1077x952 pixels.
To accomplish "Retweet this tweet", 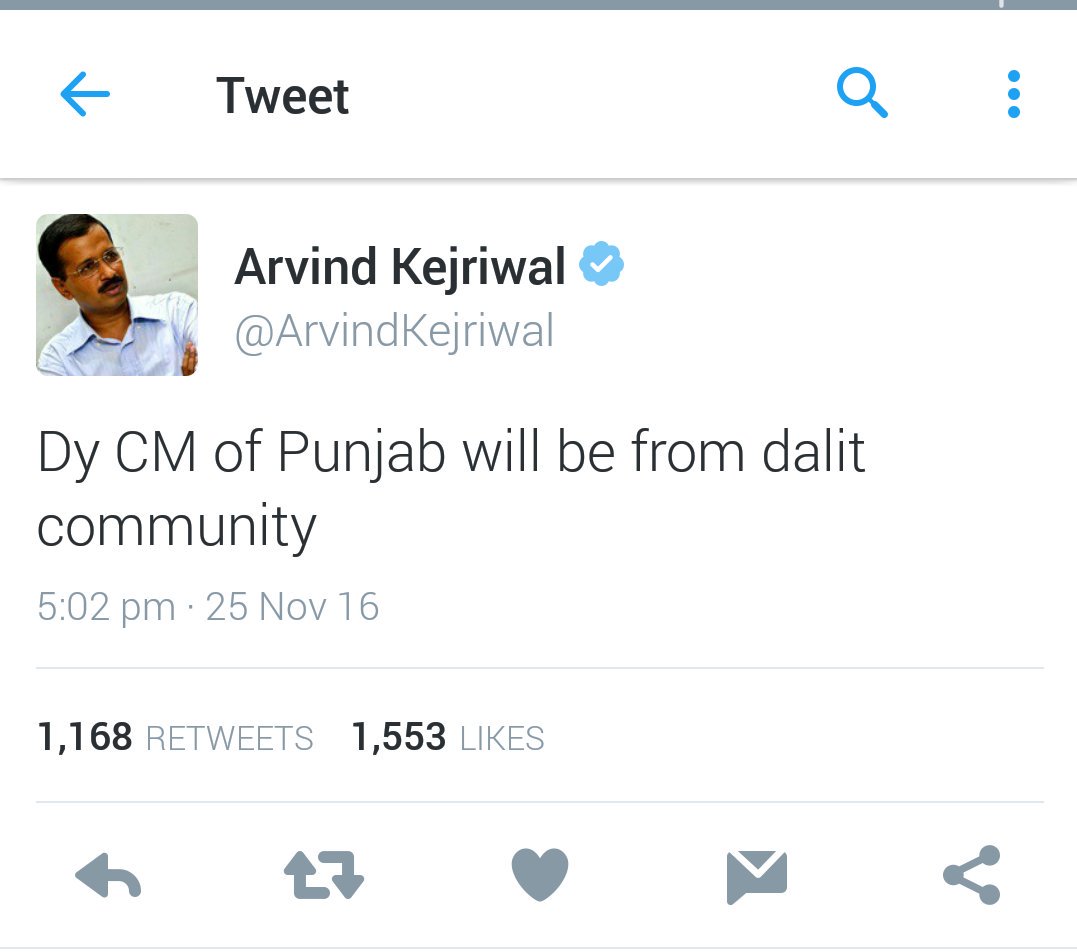I will click(324, 875).
